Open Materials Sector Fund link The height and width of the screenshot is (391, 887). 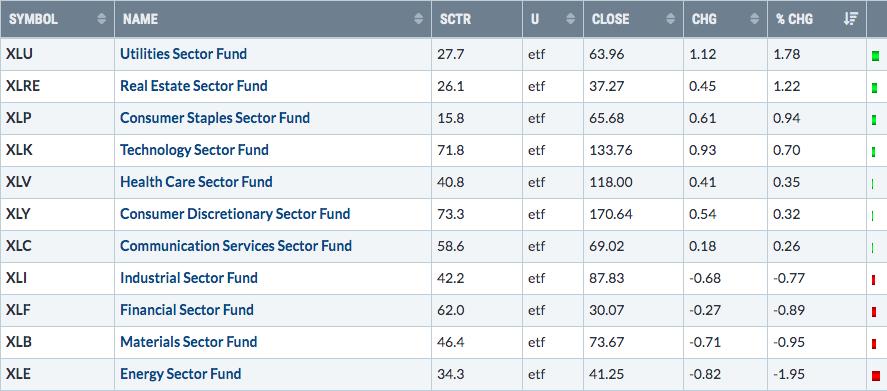(188, 342)
